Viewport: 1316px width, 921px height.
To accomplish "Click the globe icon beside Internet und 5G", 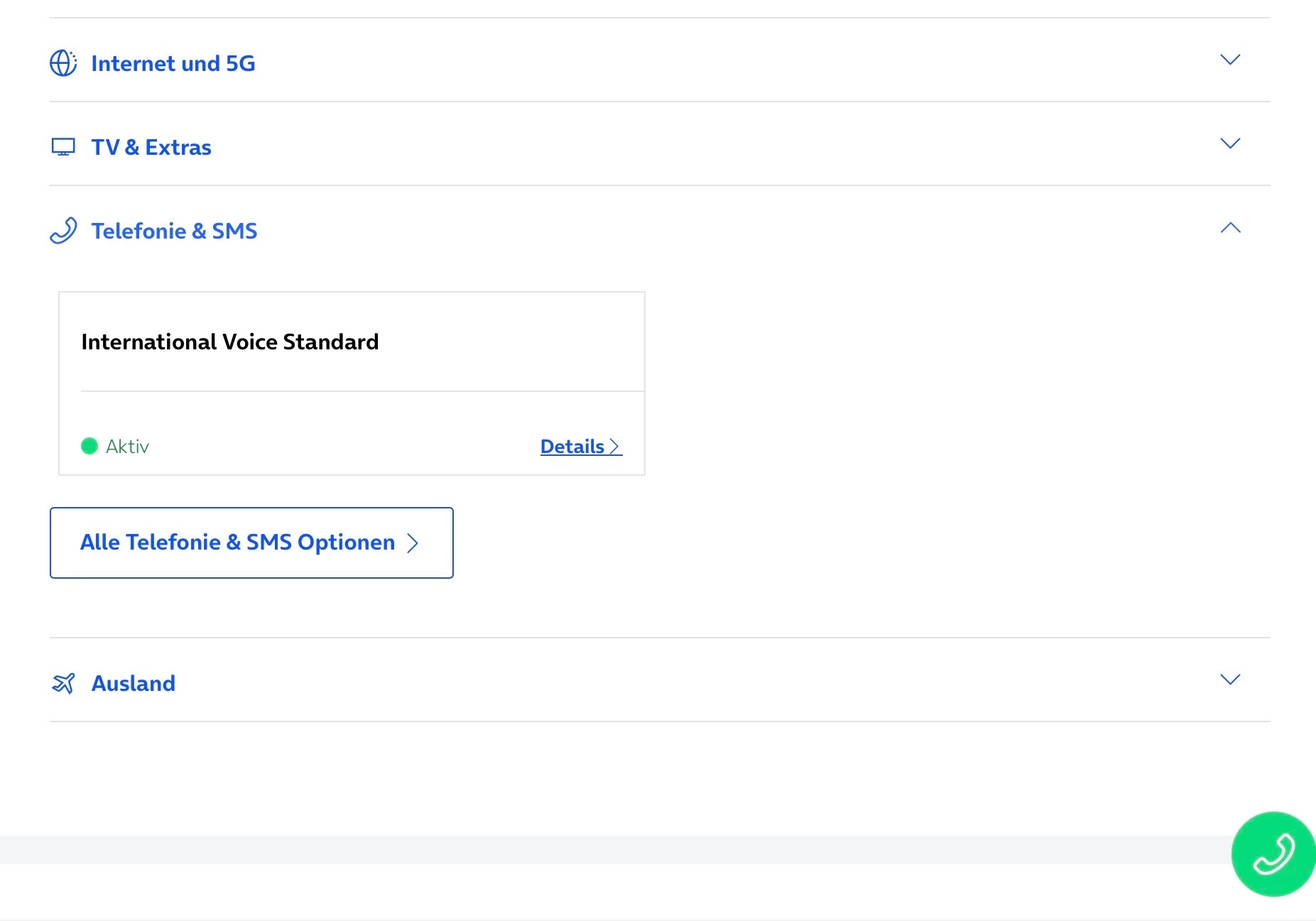I will (x=63, y=63).
